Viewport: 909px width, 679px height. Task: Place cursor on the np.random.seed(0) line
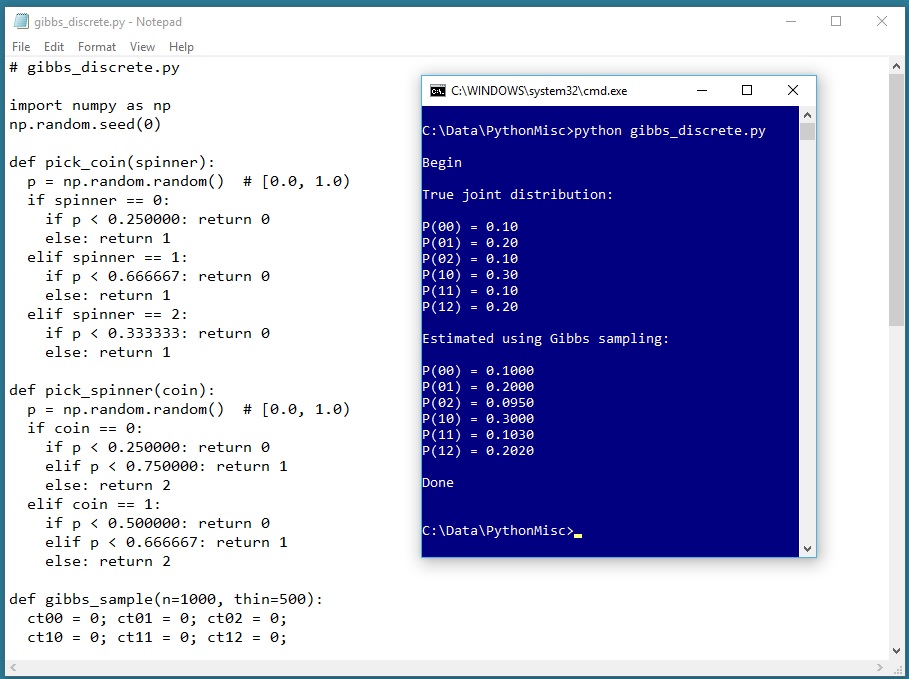(x=85, y=124)
